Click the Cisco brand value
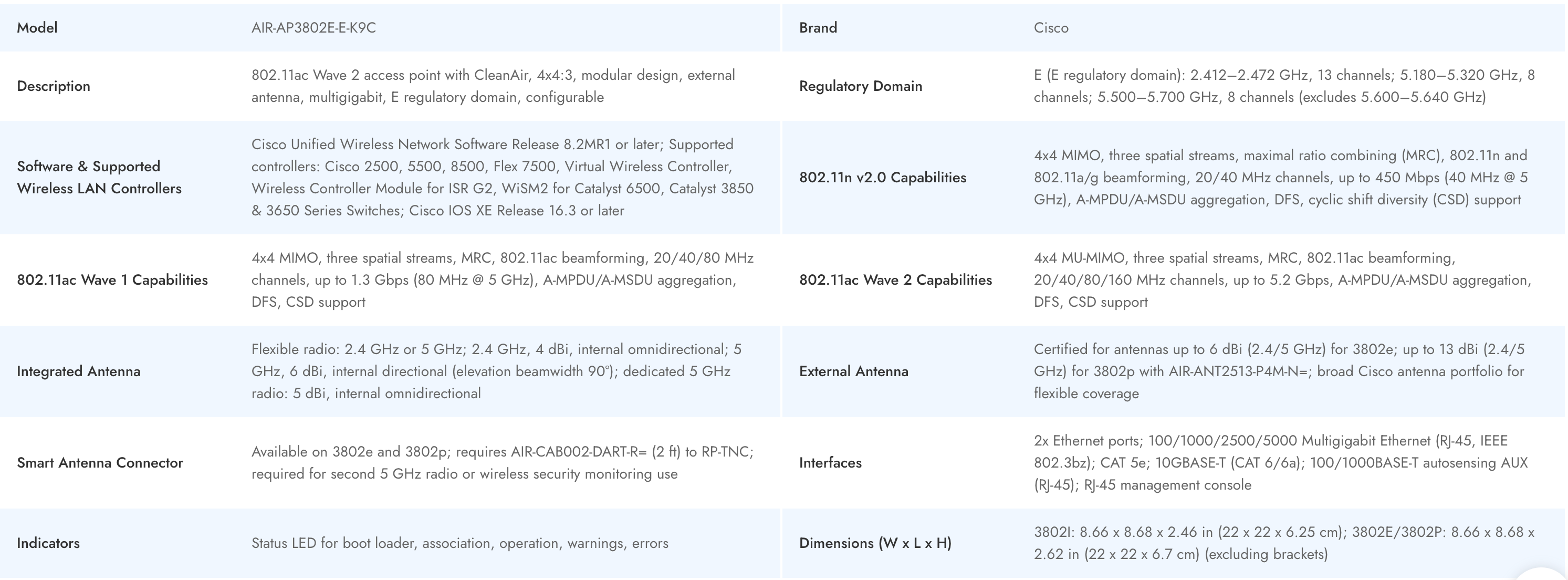1568x580 pixels. click(x=1051, y=27)
